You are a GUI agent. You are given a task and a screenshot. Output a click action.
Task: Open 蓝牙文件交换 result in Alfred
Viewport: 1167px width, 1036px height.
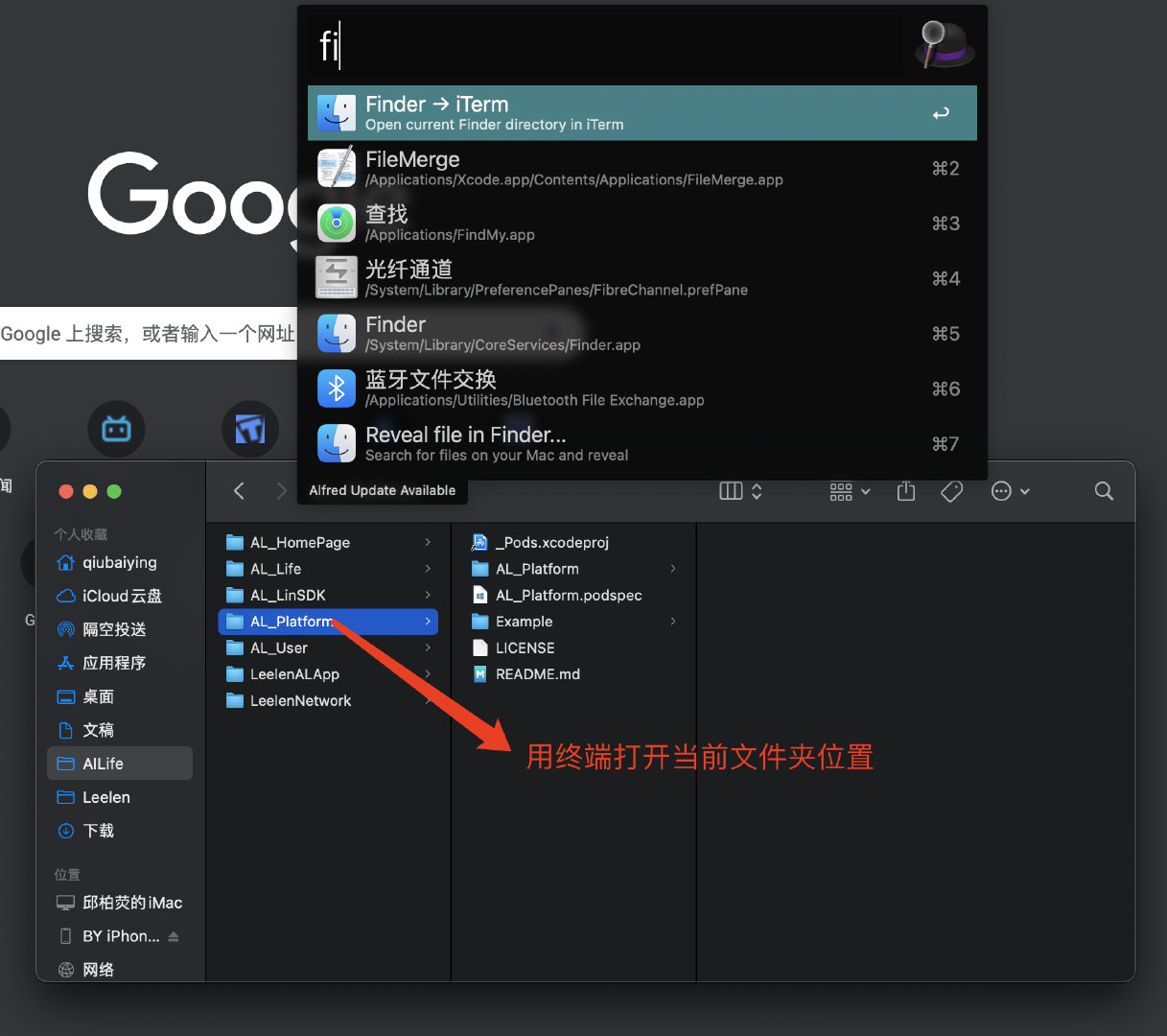point(642,388)
